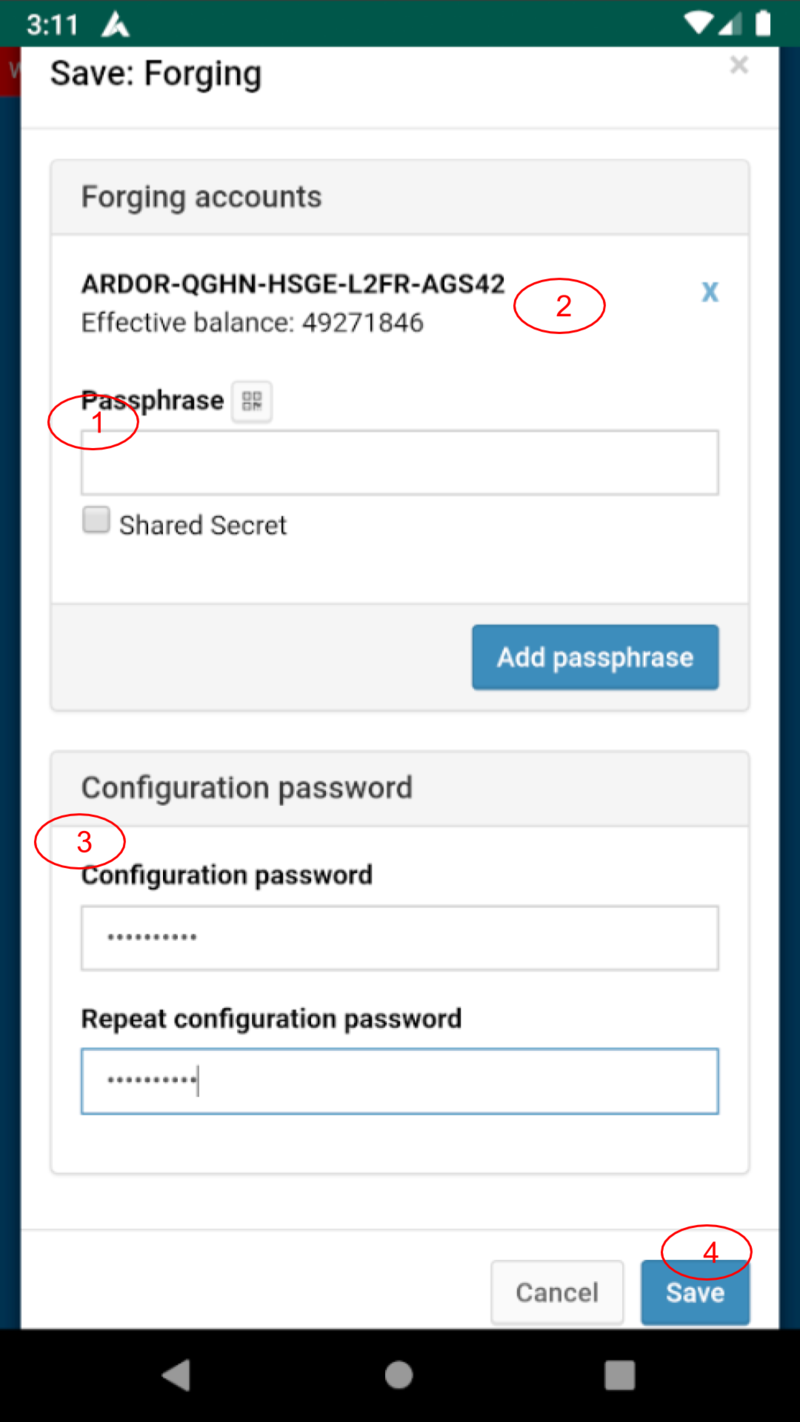This screenshot has width=800, height=1422.
Task: Tap the Android home circle icon
Action: coord(399,1374)
